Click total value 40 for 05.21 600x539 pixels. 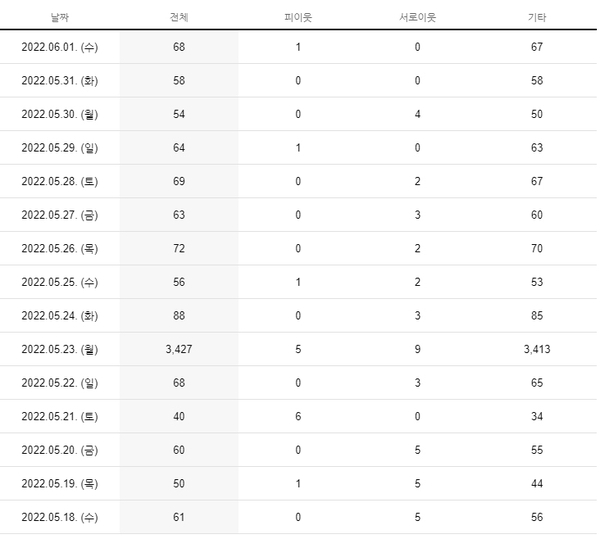point(179,416)
